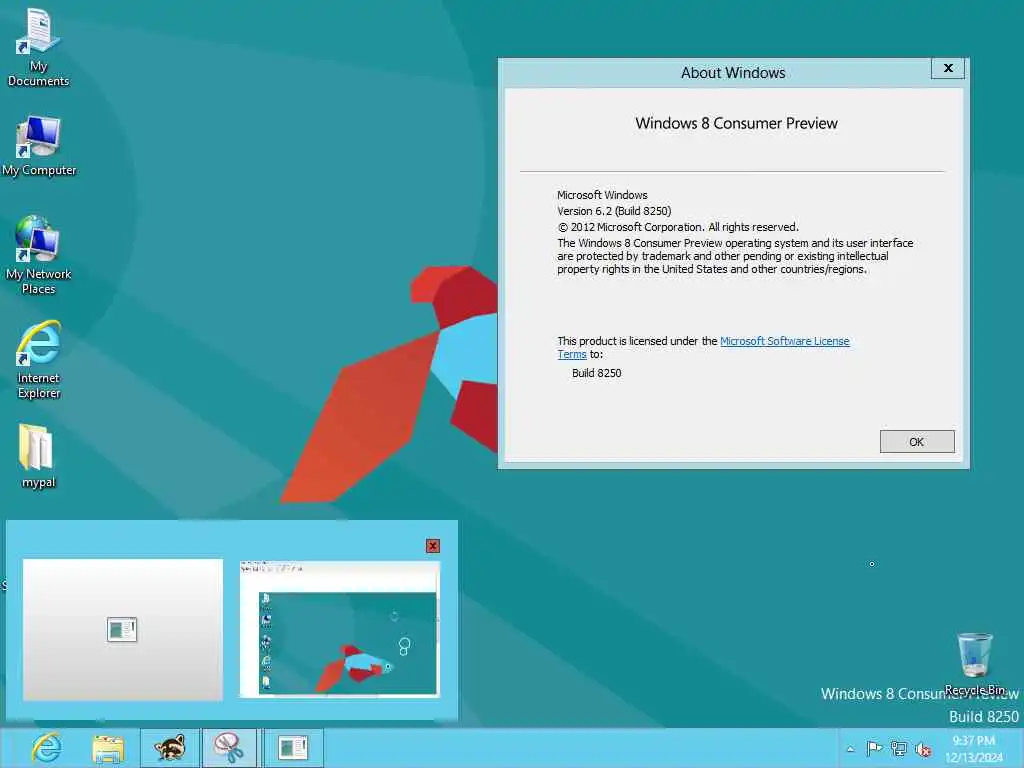This screenshot has height=768, width=1024.
Task: Open the Action Center flag icon
Action: (x=874, y=748)
